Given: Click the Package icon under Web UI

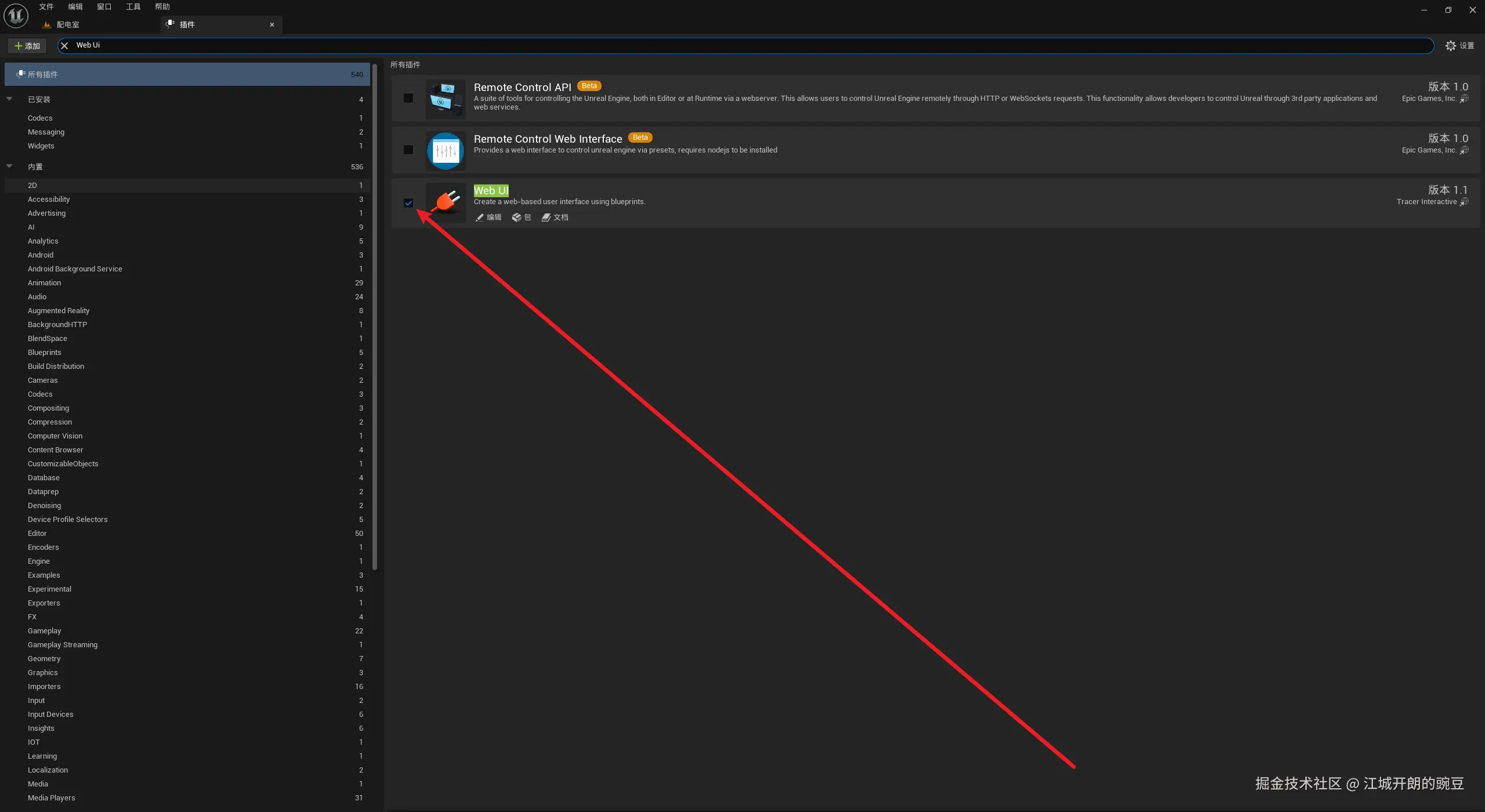Looking at the screenshot, I should point(516,217).
